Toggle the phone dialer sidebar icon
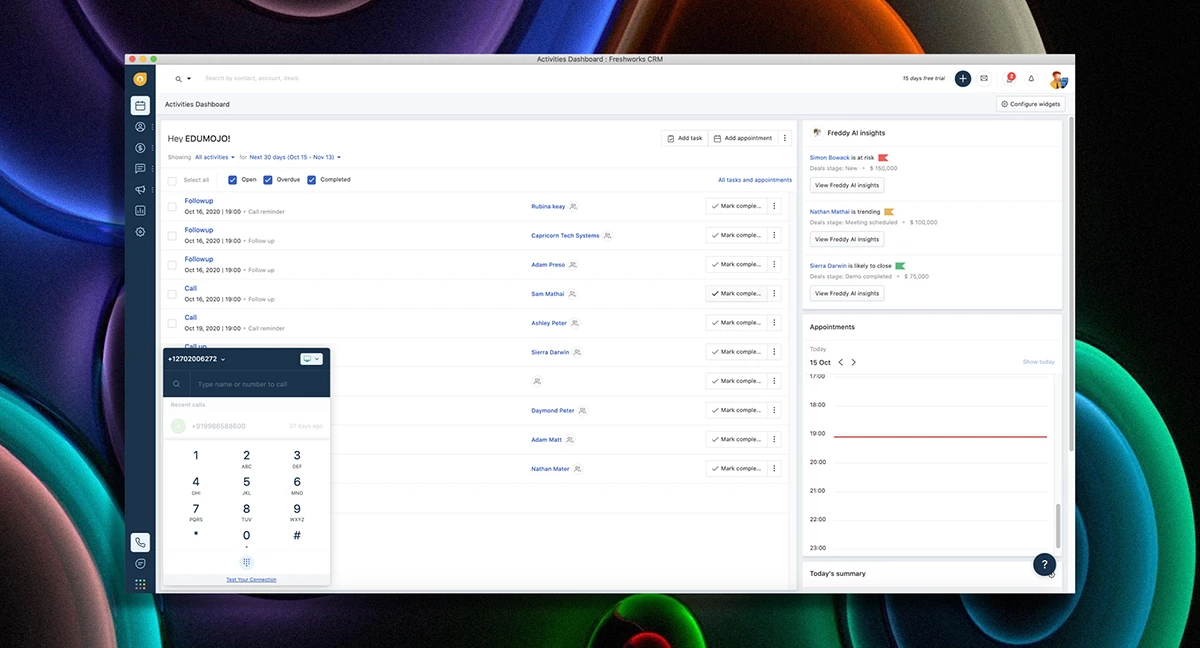Image resolution: width=1200 pixels, height=648 pixels. (x=140, y=542)
